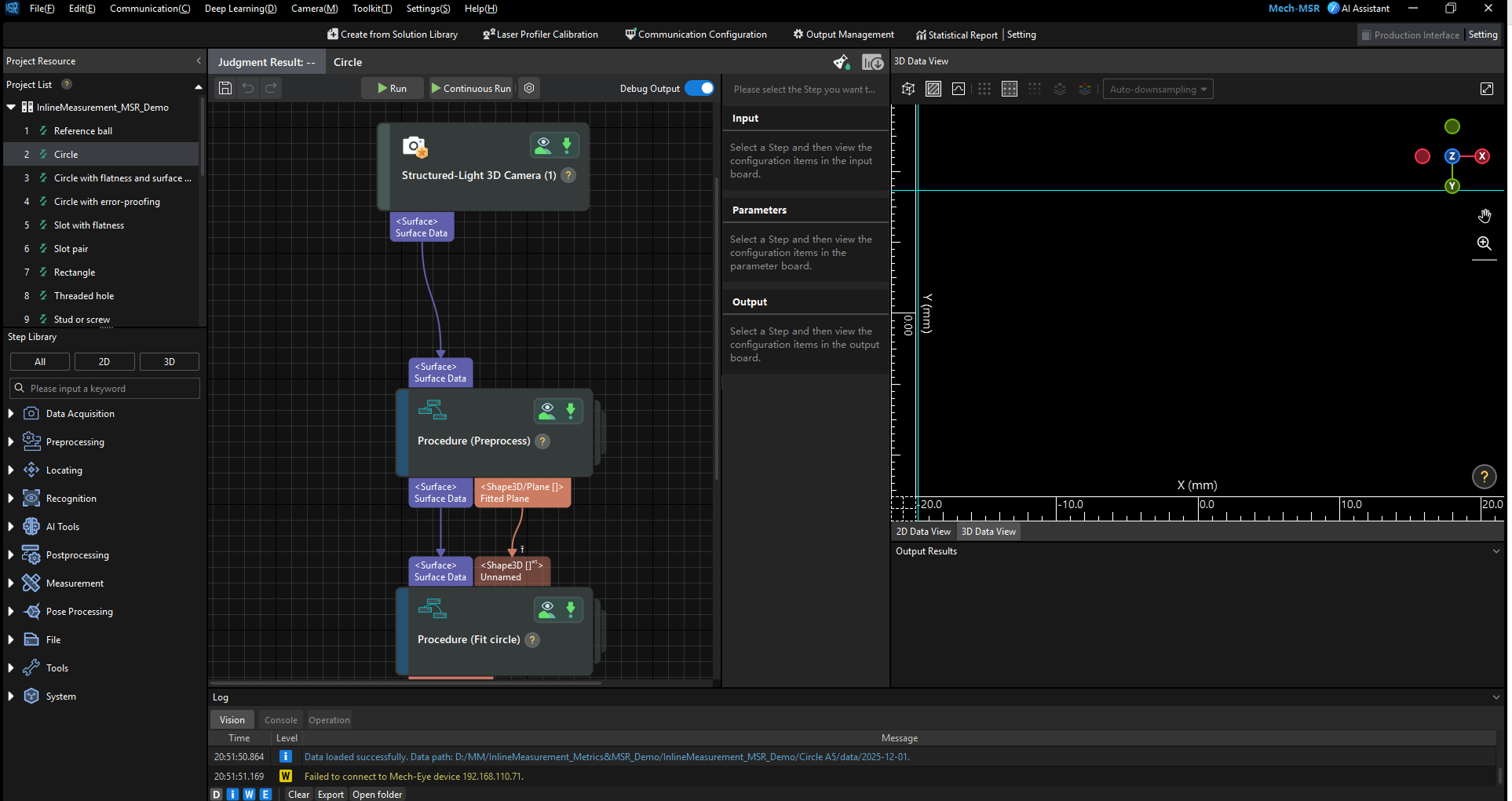The height and width of the screenshot is (801, 1512).
Task: Select the 3D bounding box icon in Data View
Action: coord(908,89)
